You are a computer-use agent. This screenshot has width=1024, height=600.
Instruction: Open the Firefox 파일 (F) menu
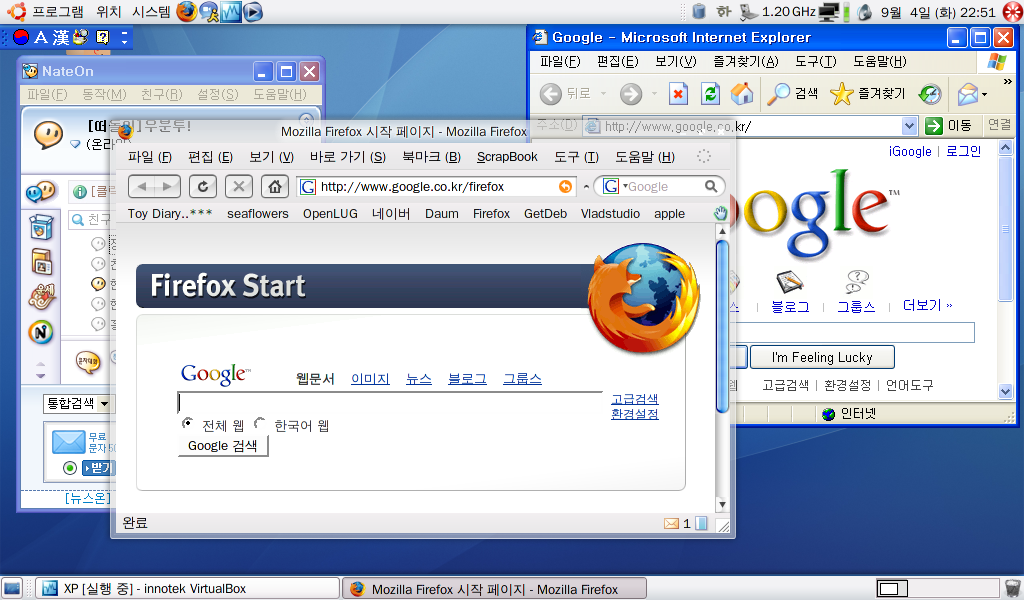point(150,157)
